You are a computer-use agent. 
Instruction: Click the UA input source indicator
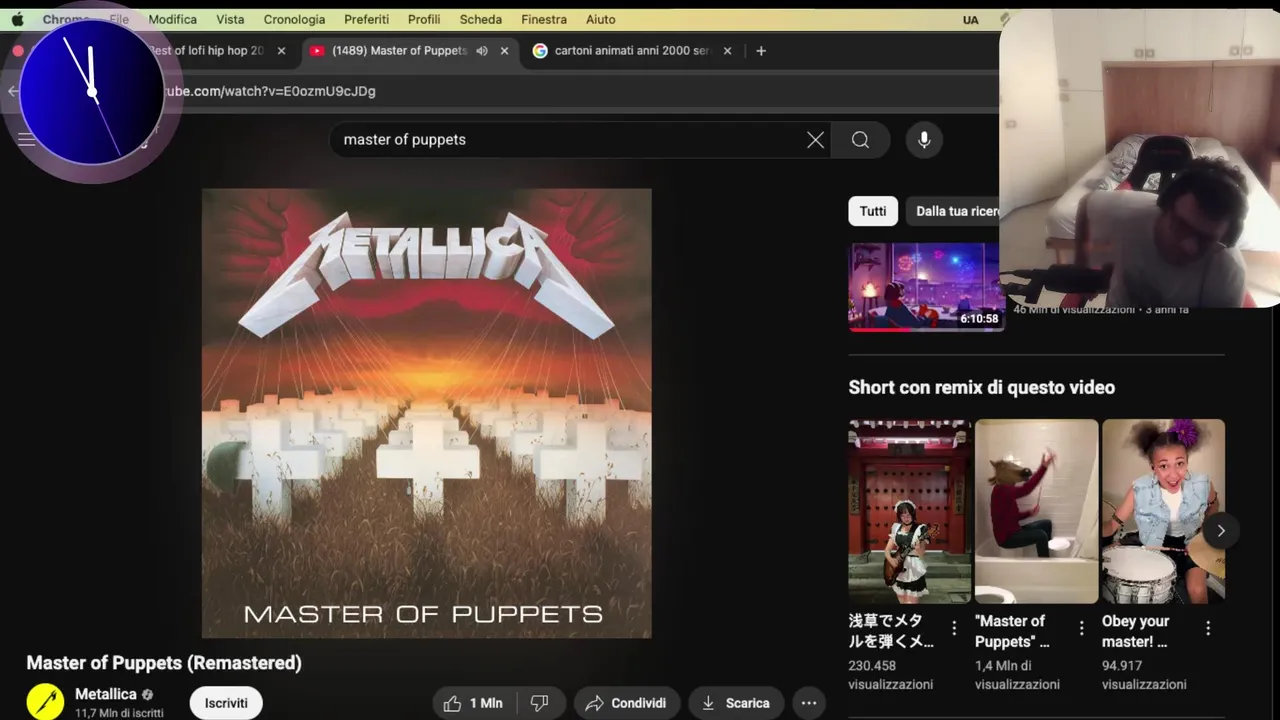970,20
